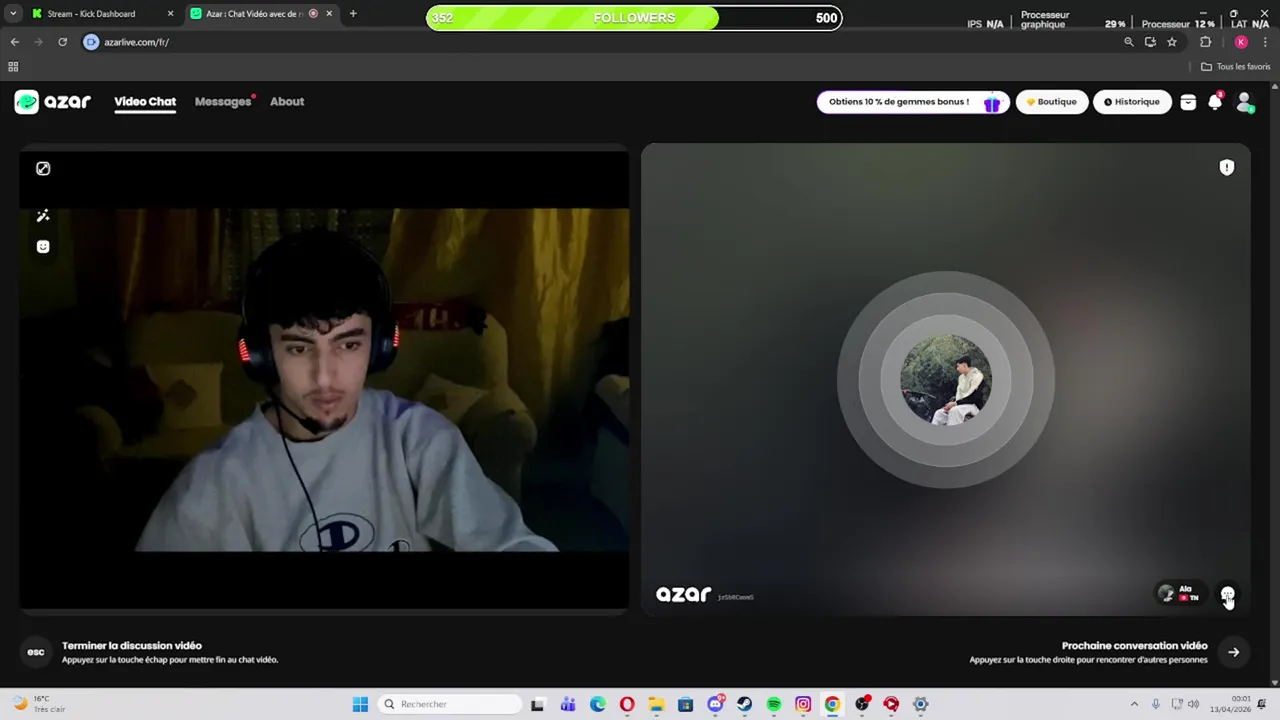Switch to the Messages tab
This screenshot has height=720, width=1280.
coord(223,102)
